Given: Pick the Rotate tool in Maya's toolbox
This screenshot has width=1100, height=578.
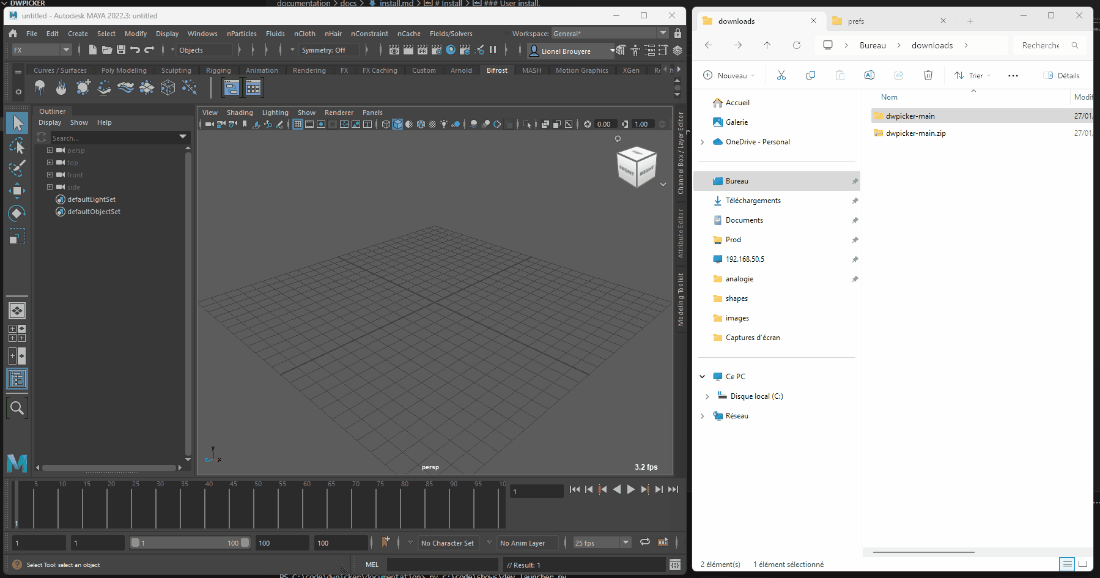Looking at the screenshot, I should (x=17, y=213).
